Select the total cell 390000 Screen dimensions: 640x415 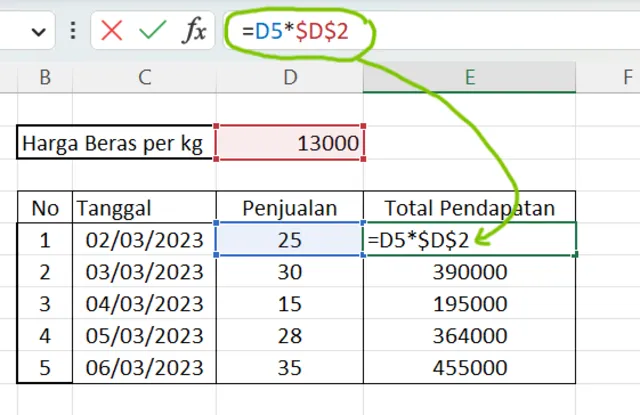[469, 271]
